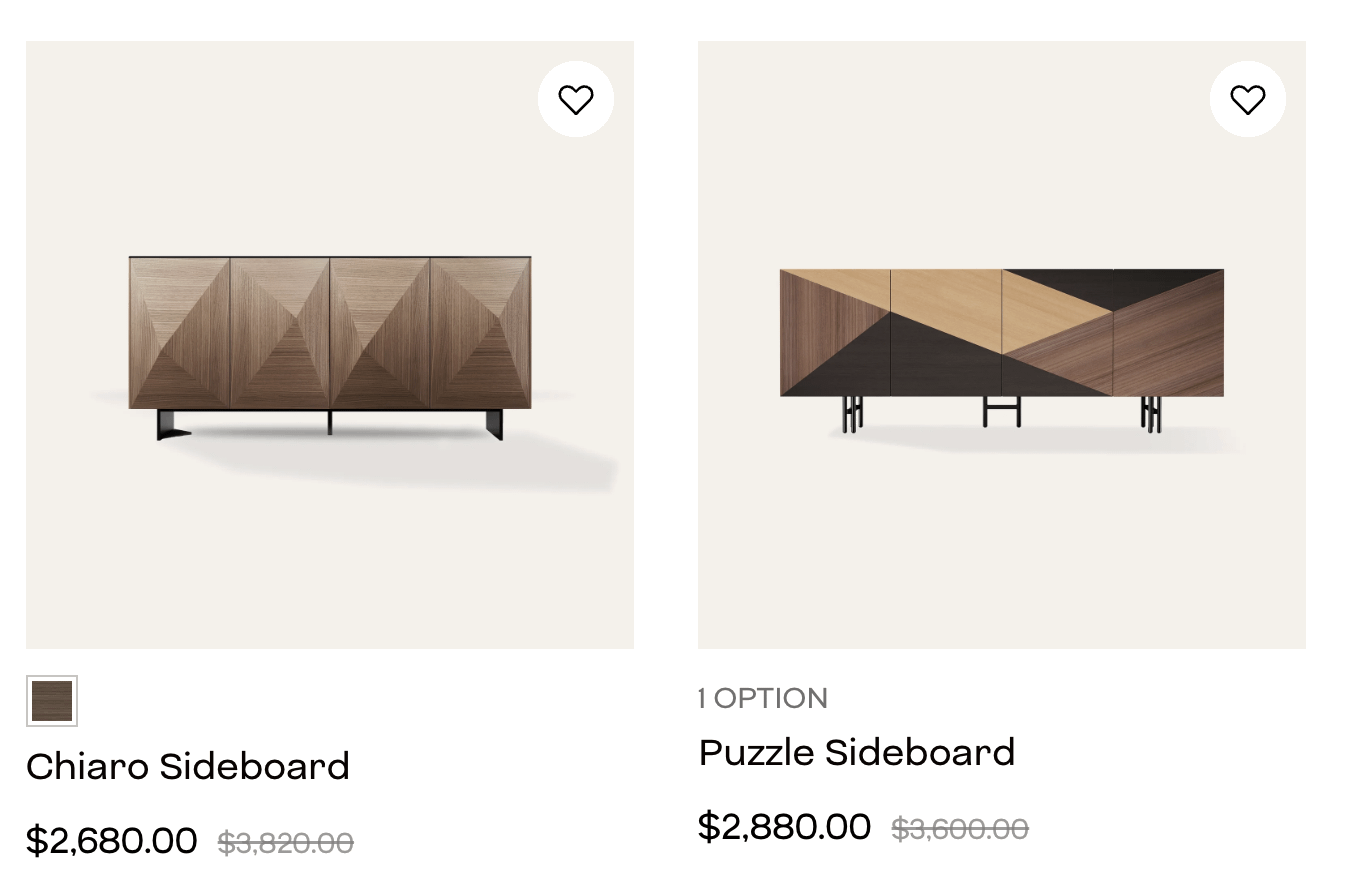Viewport: 1366px width, 876px height.
Task: Click the Chiaro sideboard's black left leg
Action: pos(170,424)
